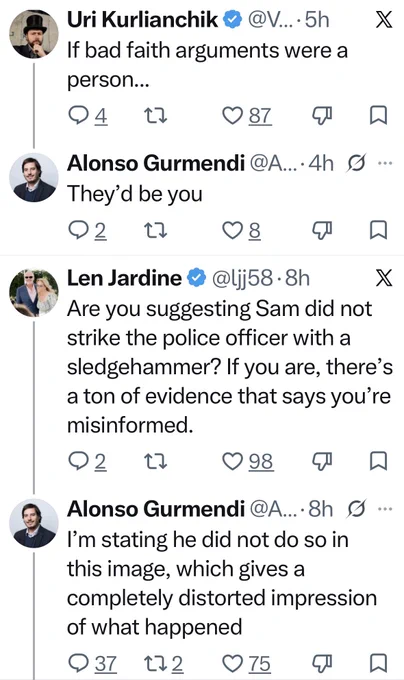View Uri Kurlianchik's top hat avatar
The image size is (404, 680).
point(34,34)
